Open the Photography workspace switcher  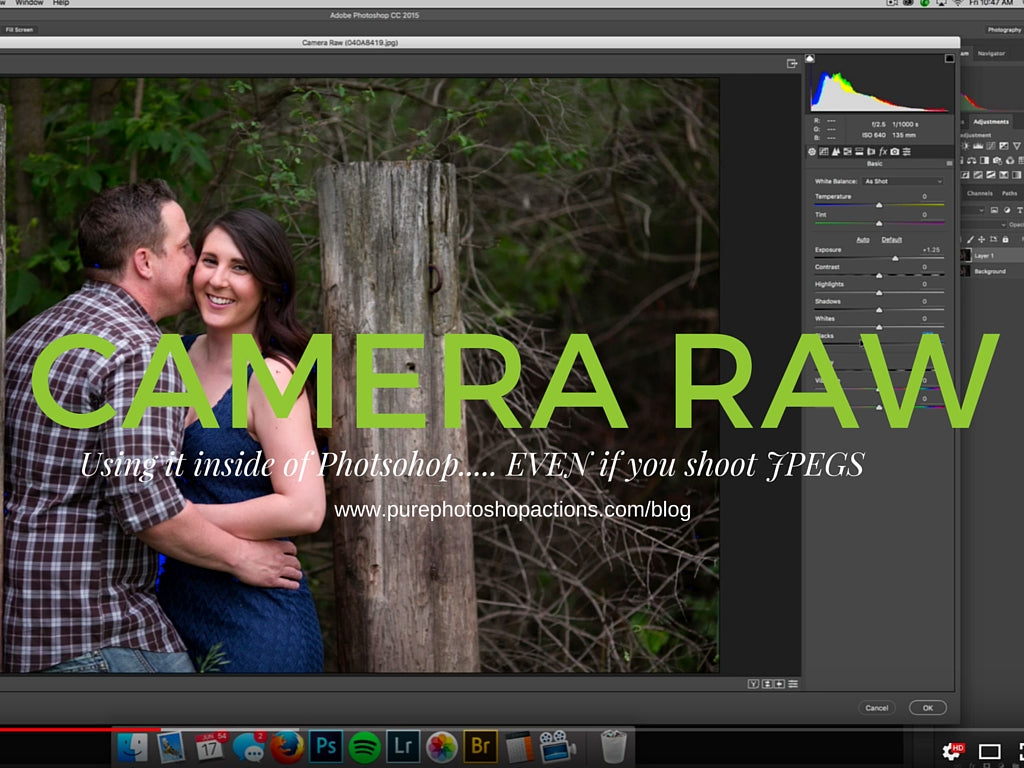point(1004,29)
